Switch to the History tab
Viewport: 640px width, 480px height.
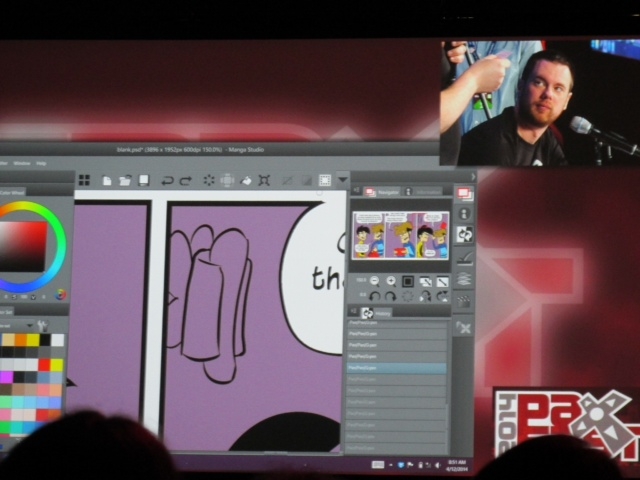(x=381, y=312)
